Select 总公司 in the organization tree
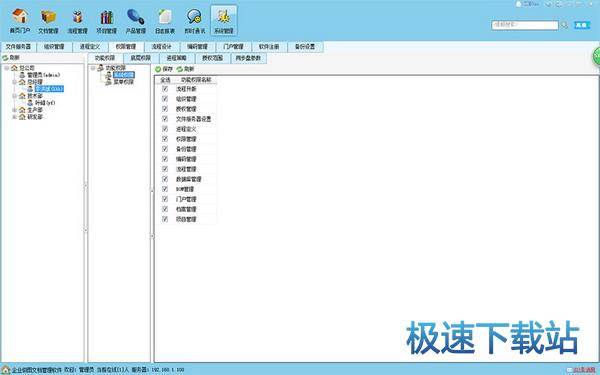600x375 pixels. click(27, 68)
